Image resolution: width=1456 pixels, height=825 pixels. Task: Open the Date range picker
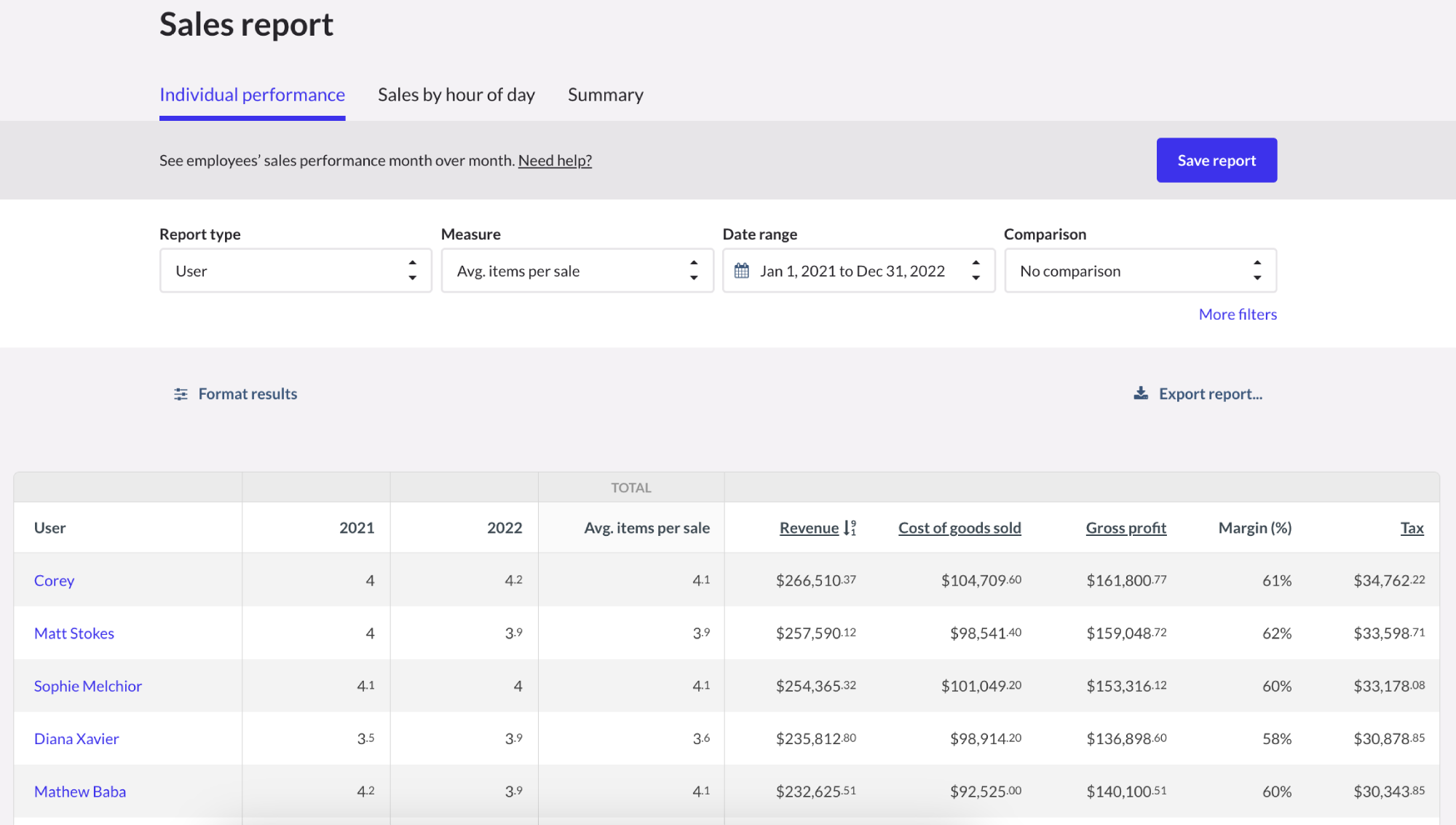[x=858, y=271]
